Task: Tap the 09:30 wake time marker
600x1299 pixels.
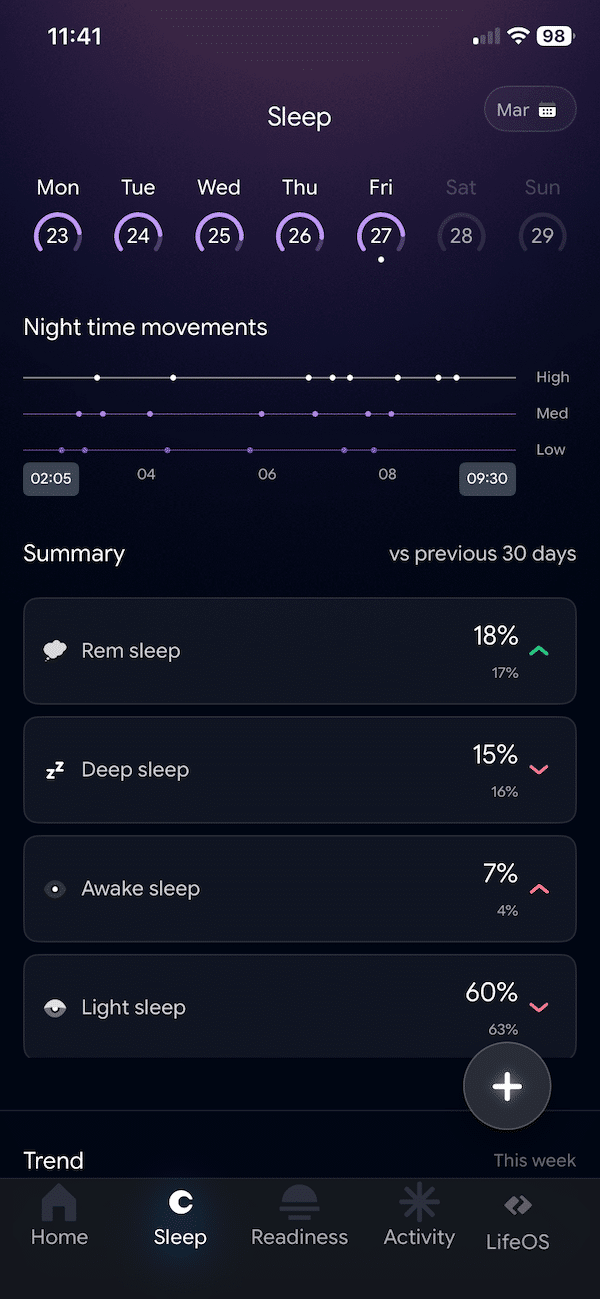Action: pyautogui.click(x=487, y=478)
